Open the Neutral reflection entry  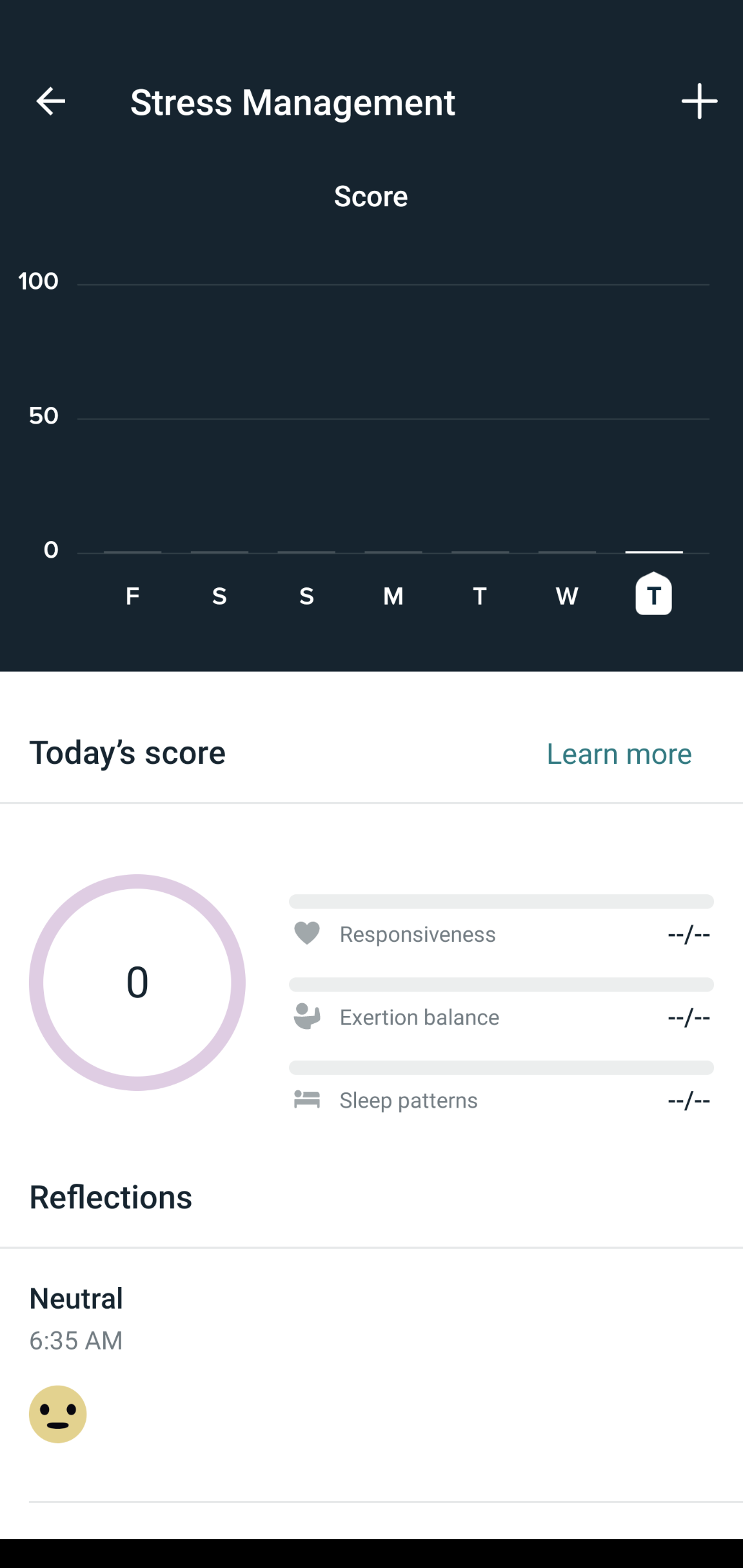pos(76,1298)
